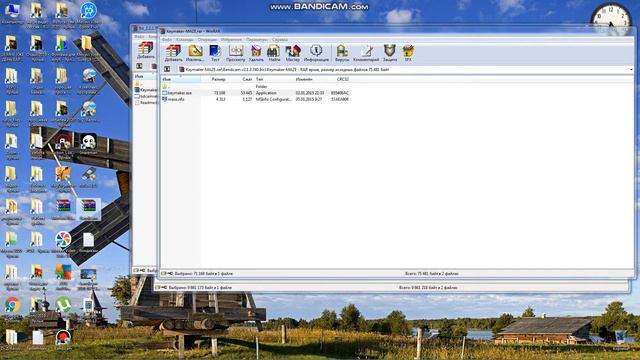This screenshot has height=360, width=640.
Task: Click the Добавить icon in the back WinRAR window
Action: coord(145,51)
